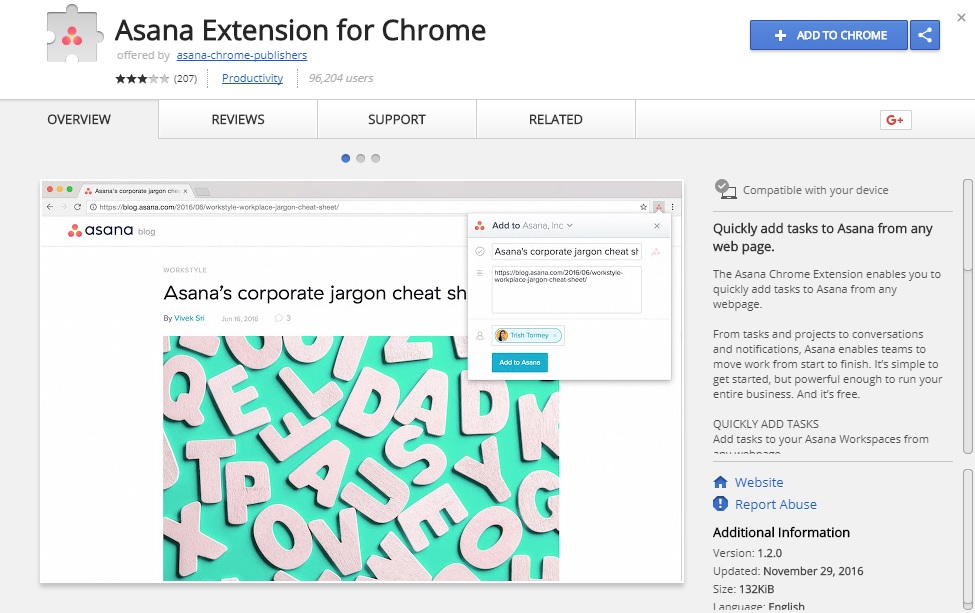Image resolution: width=975 pixels, height=613 pixels.
Task: Click the Asana puzzle-piece extension logo
Action: pyautogui.click(x=73, y=34)
